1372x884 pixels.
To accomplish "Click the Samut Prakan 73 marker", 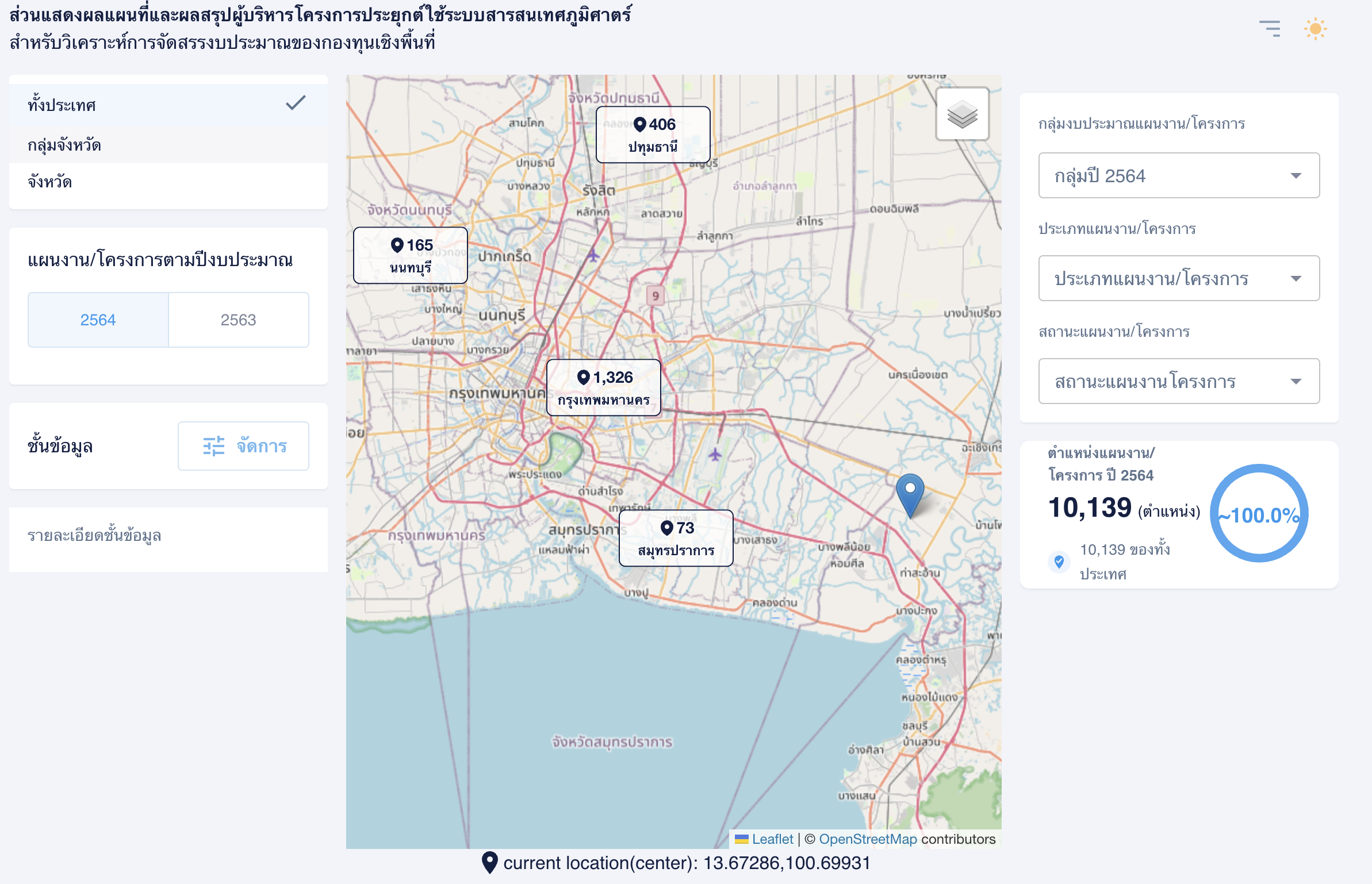I will click(676, 538).
